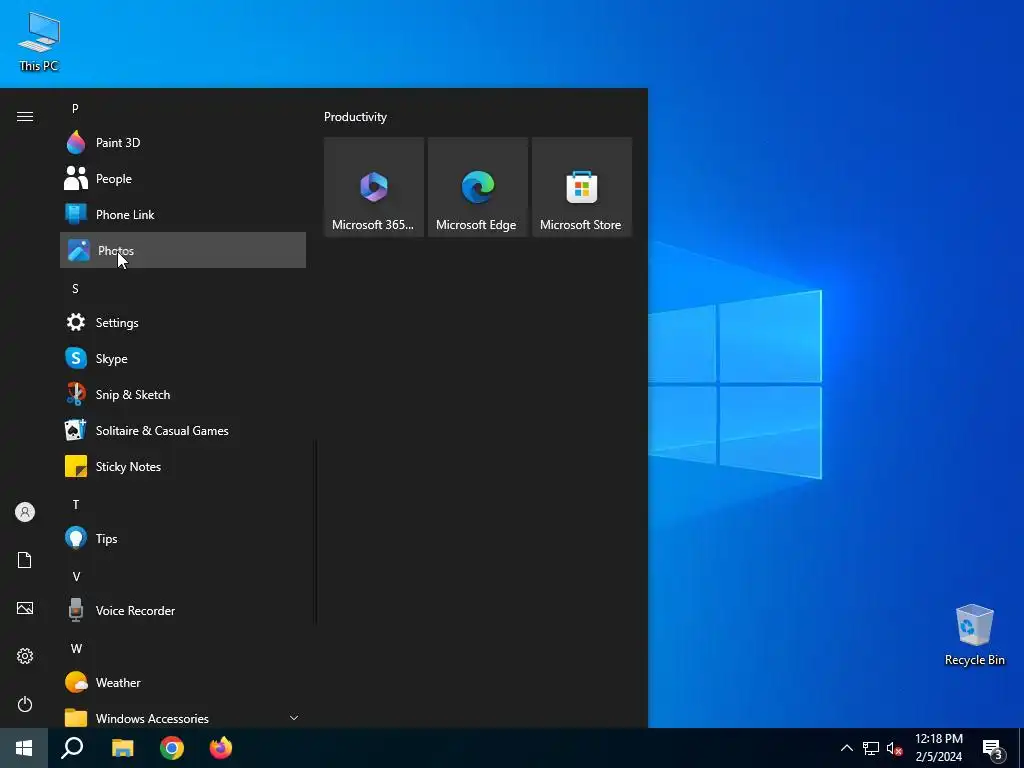
Task: Open Settings gear in Start sidebar
Action: 25,656
